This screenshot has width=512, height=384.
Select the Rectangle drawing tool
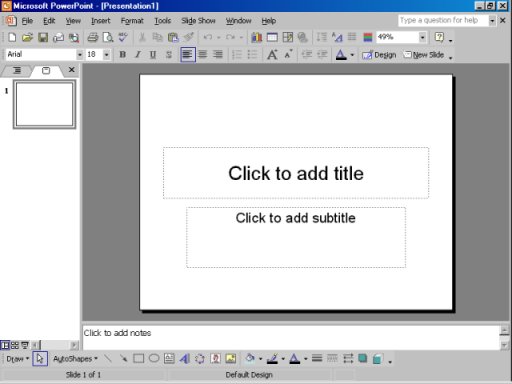point(138,359)
